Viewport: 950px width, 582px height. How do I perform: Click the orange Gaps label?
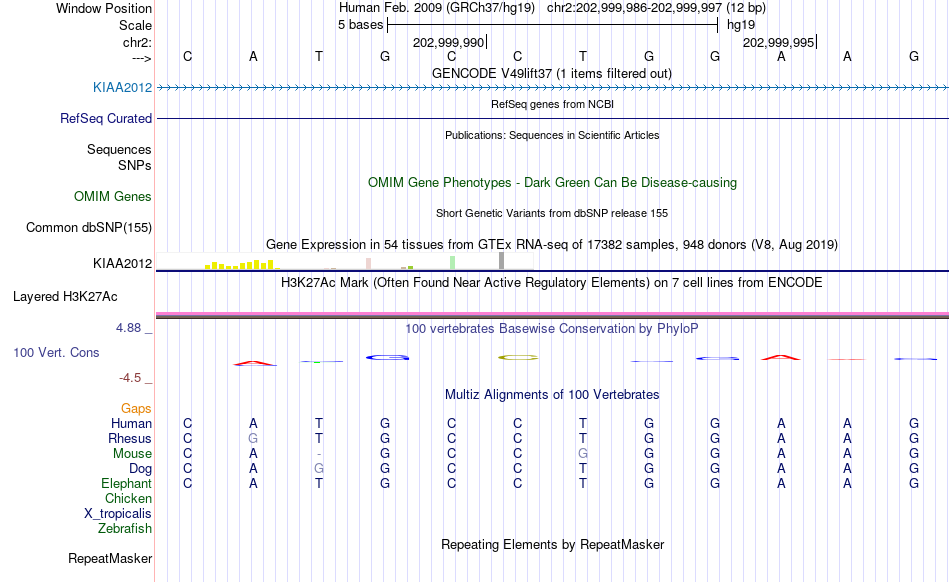136,408
